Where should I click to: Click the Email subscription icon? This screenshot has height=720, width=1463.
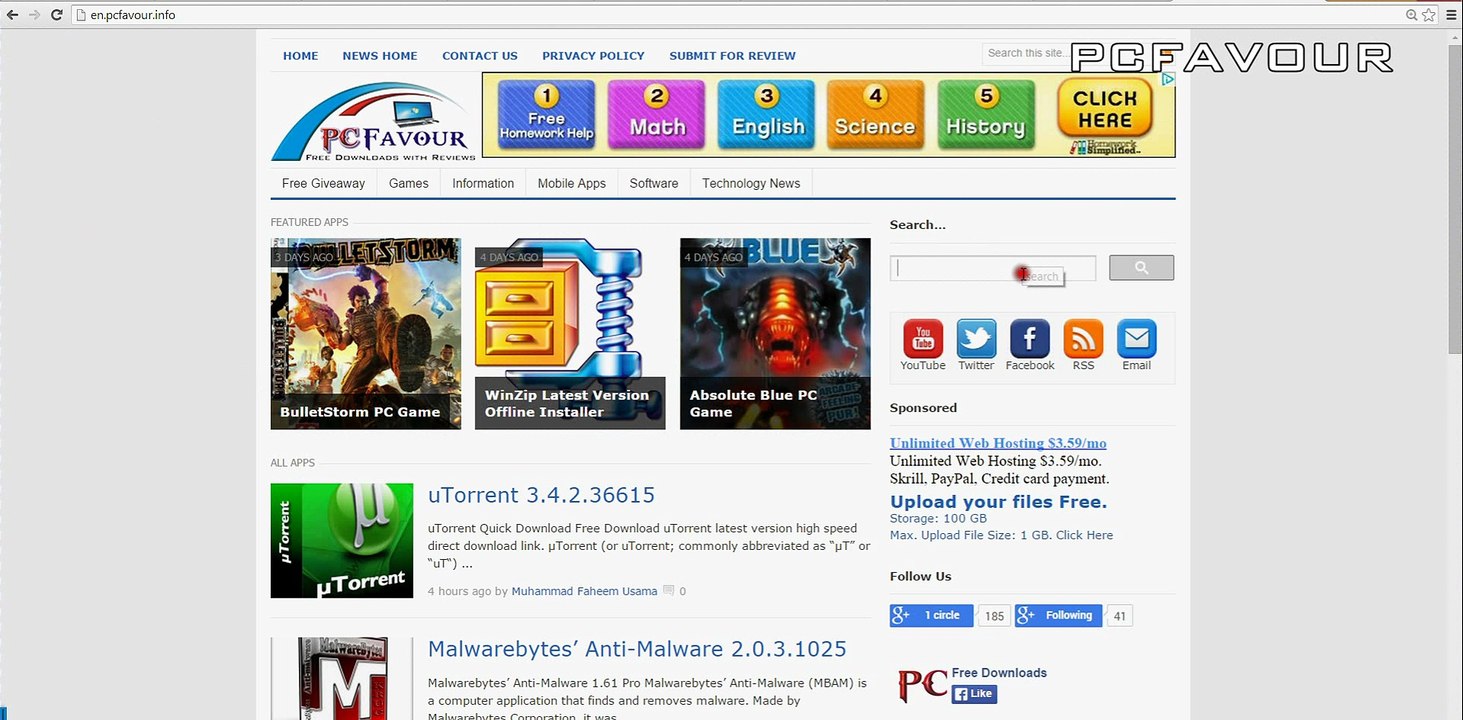(x=1137, y=339)
